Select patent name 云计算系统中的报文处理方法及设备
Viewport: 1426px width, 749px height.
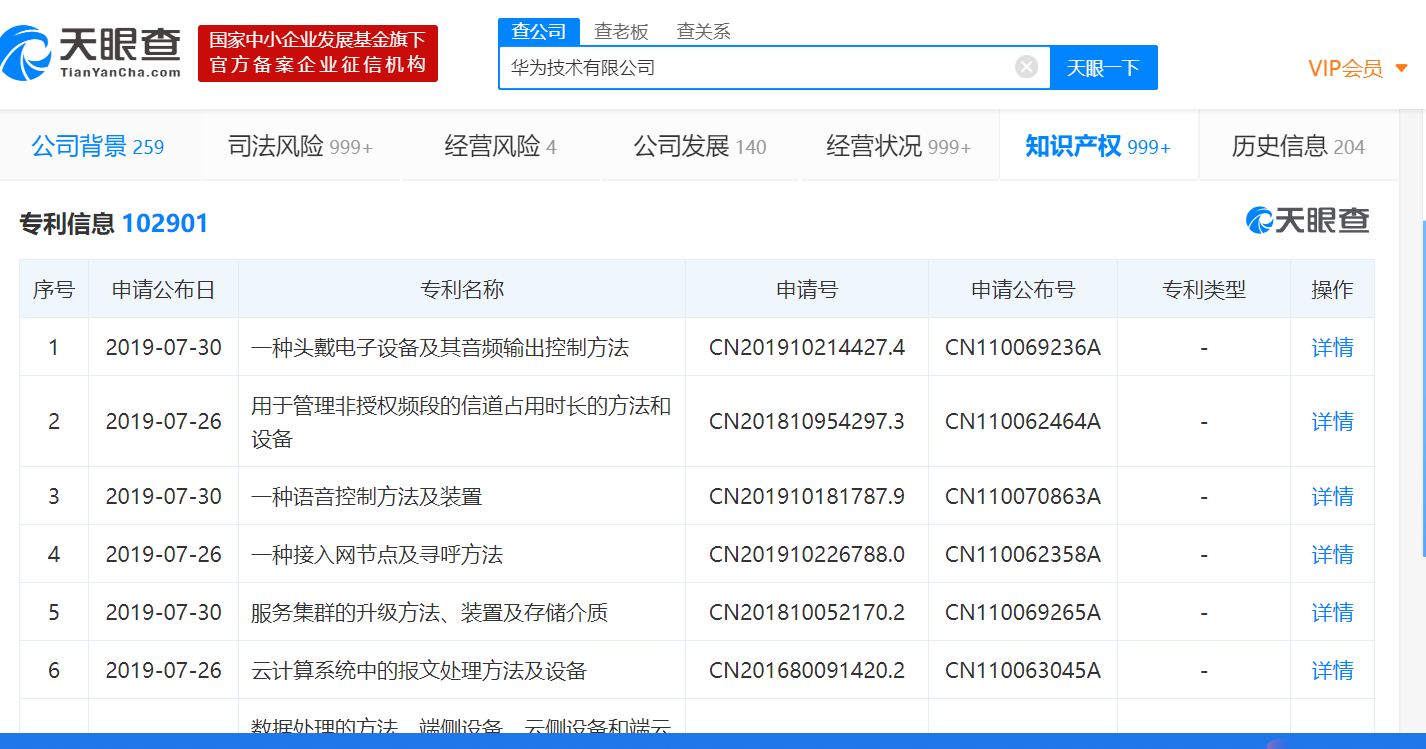[418, 671]
